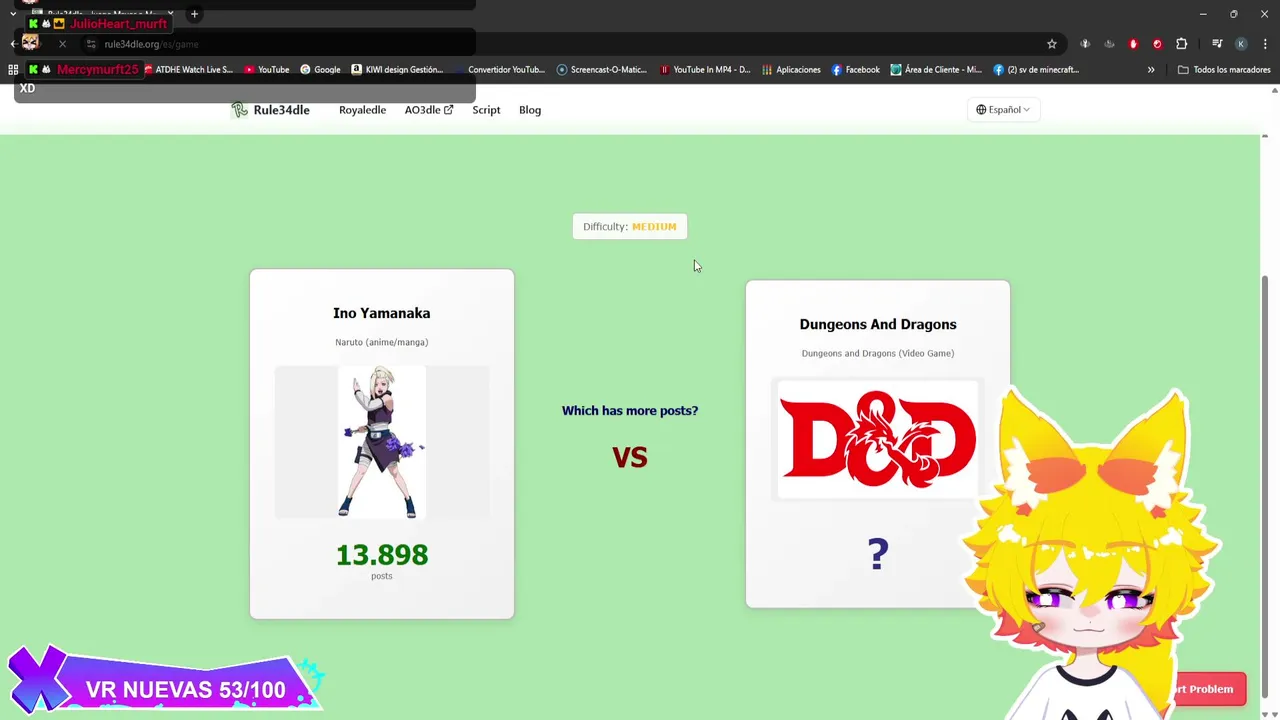The height and width of the screenshot is (720, 1280).
Task: Bookmark this page with the star icon
Action: 1052,44
